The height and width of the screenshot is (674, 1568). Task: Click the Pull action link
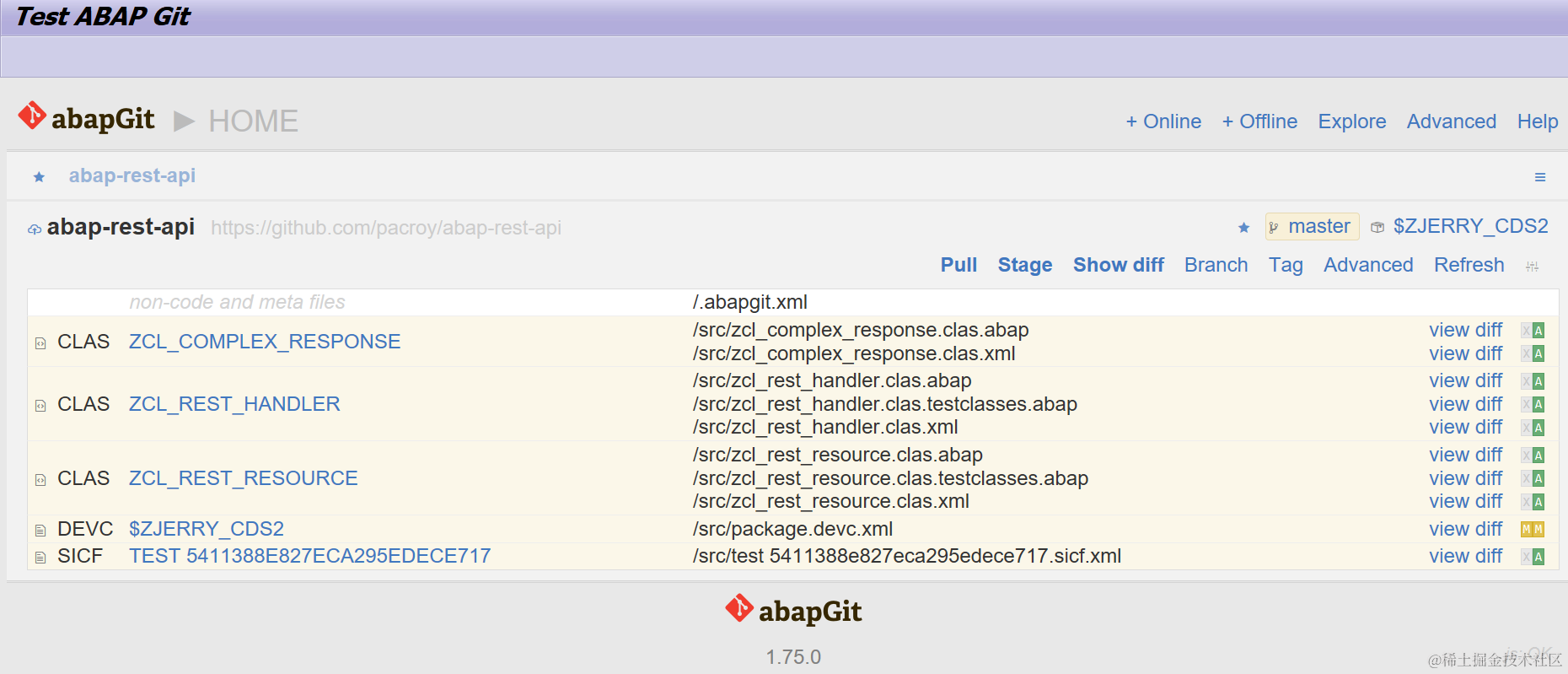959,265
